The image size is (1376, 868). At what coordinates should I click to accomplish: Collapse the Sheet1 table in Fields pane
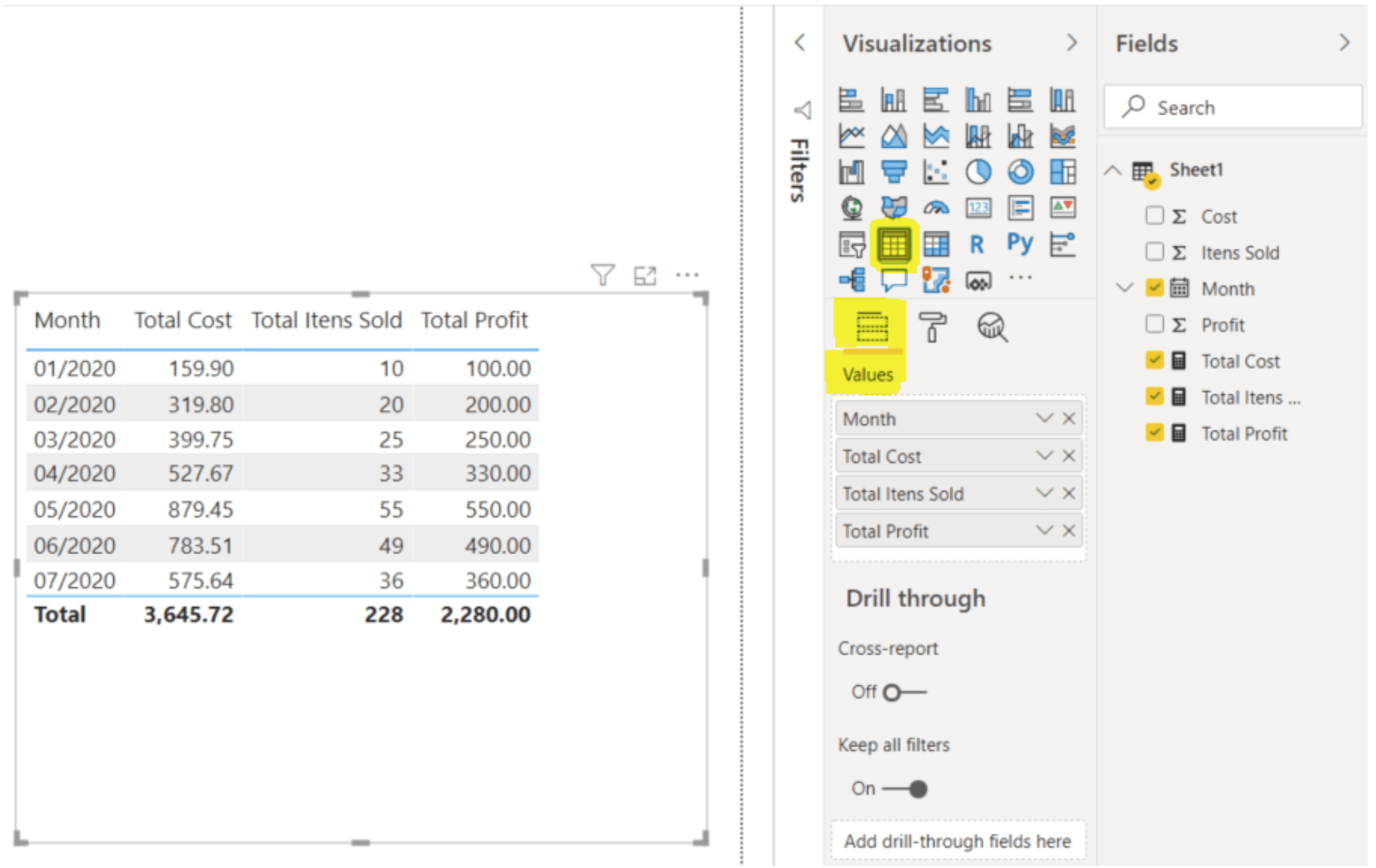click(x=1113, y=170)
